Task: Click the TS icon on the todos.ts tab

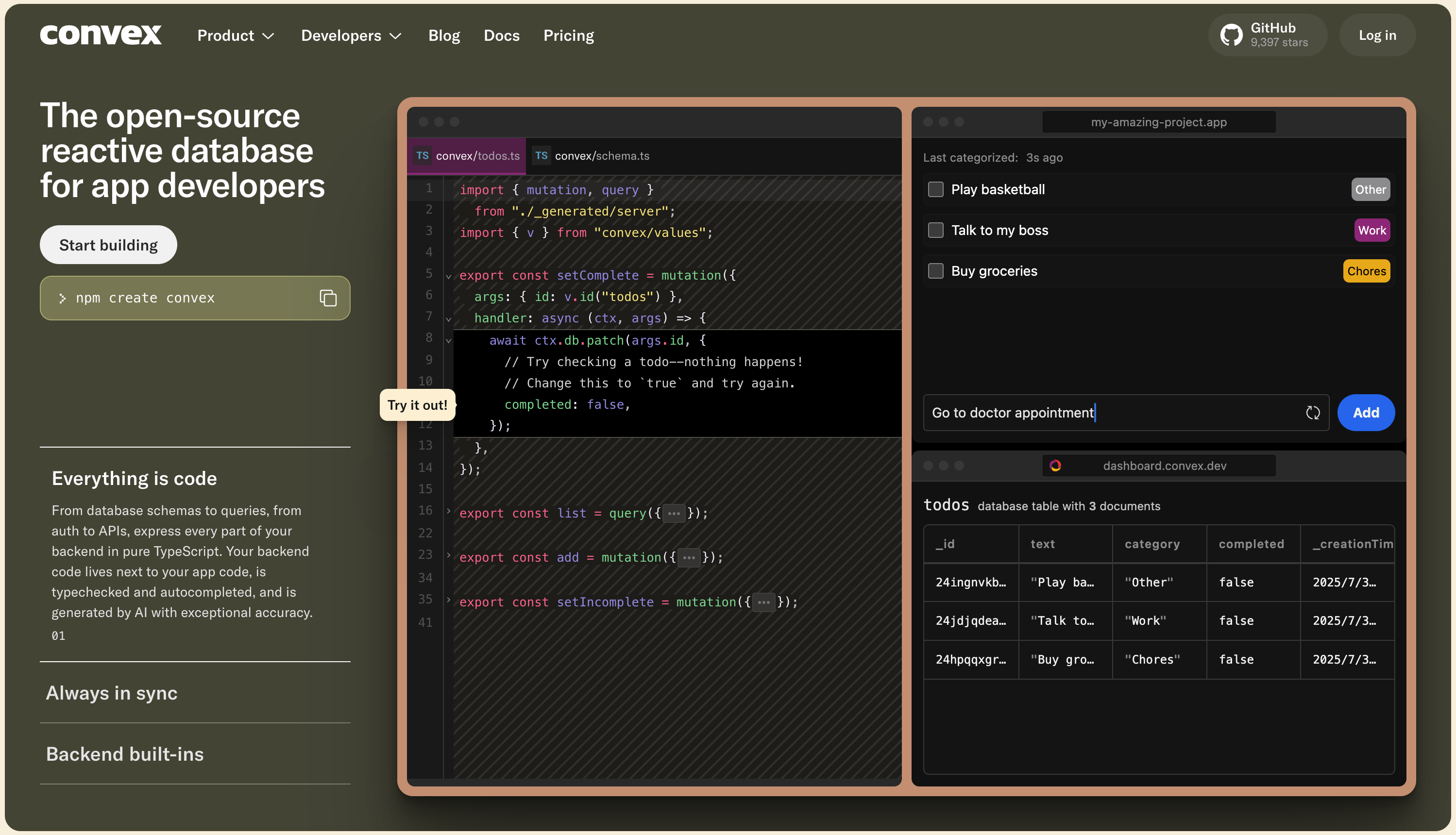Action: point(423,155)
